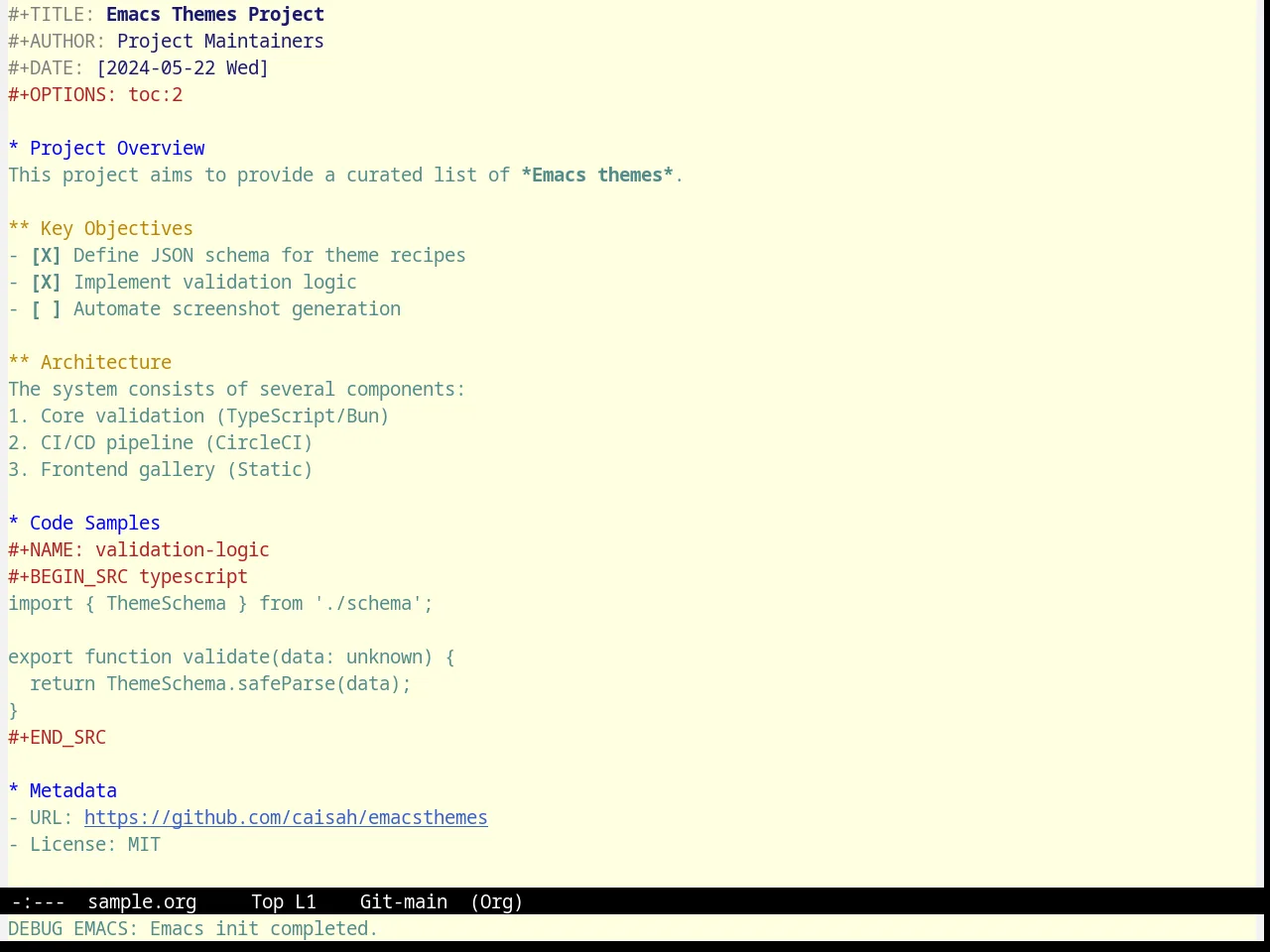Fold the Key Objectives heading stars
The height and width of the screenshot is (952, 1270).
[x=19, y=228]
